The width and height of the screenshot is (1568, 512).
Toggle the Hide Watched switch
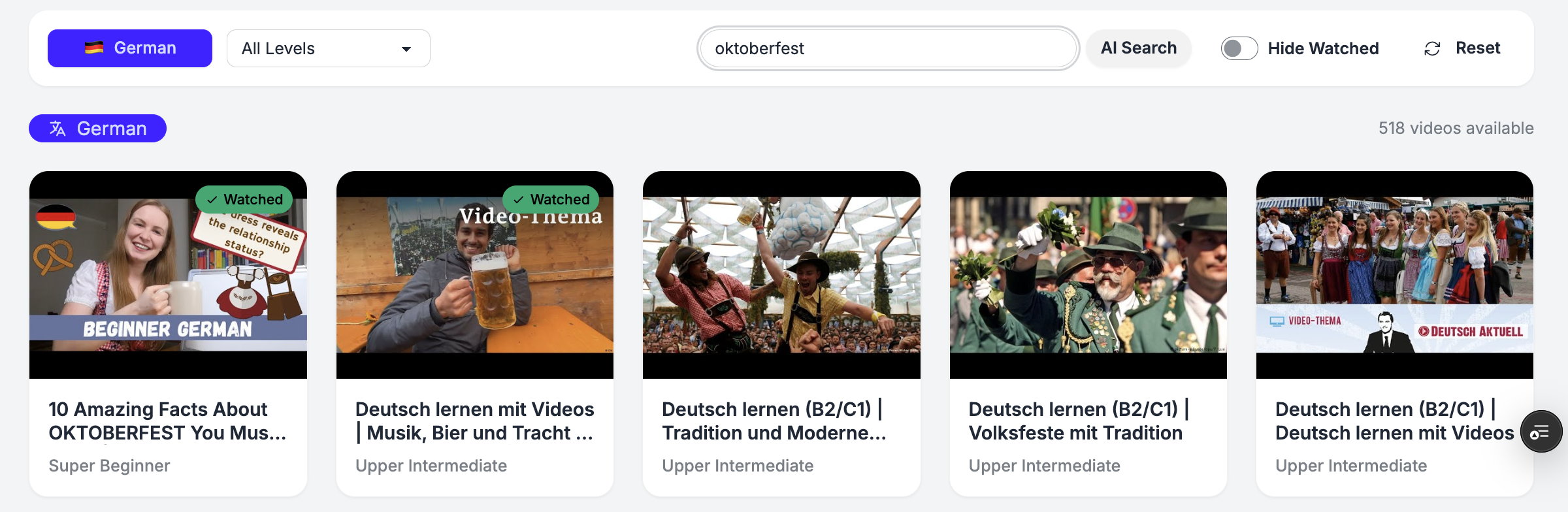coord(1239,48)
